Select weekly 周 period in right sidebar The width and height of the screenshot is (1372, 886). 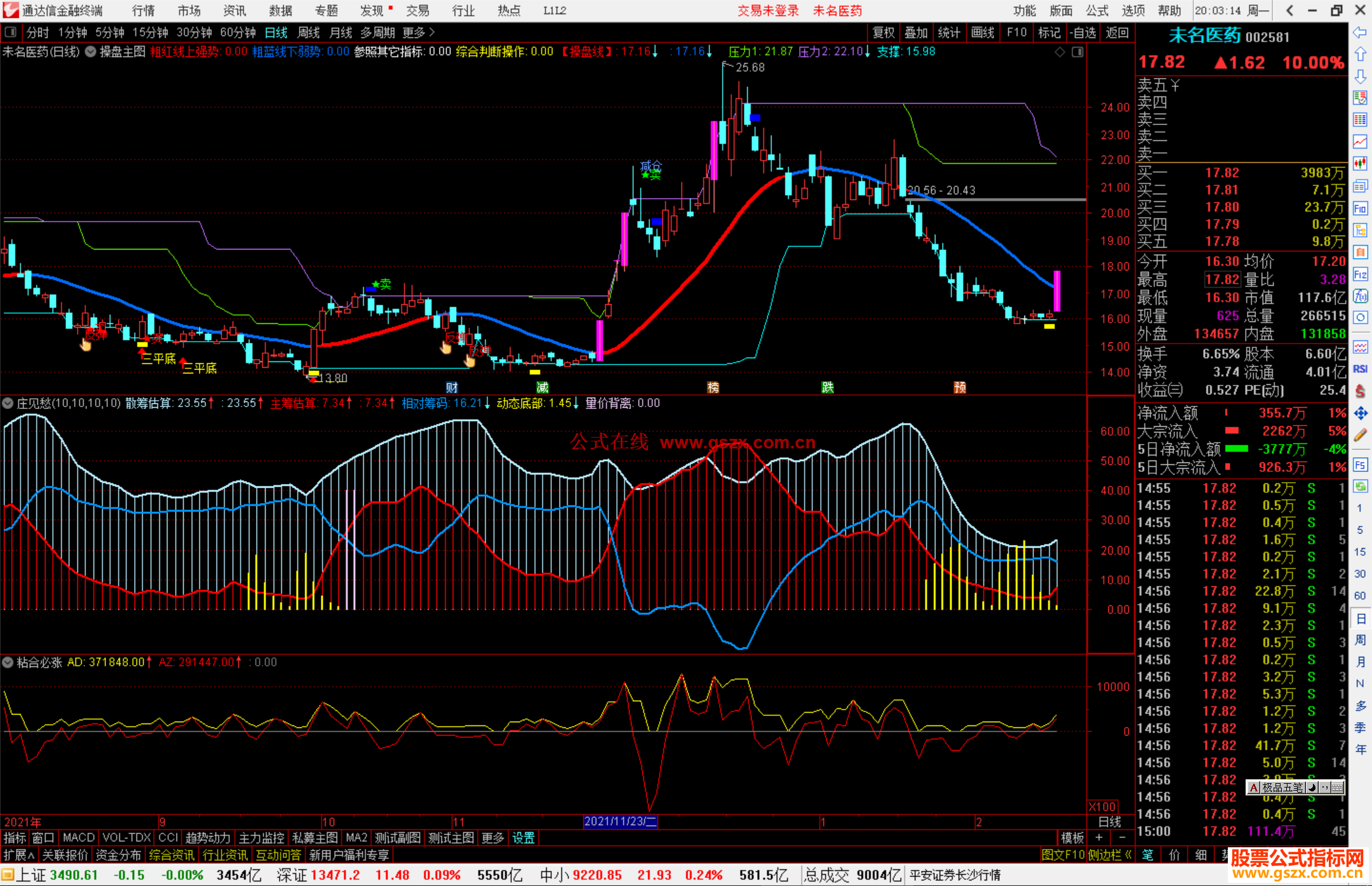[1360, 640]
